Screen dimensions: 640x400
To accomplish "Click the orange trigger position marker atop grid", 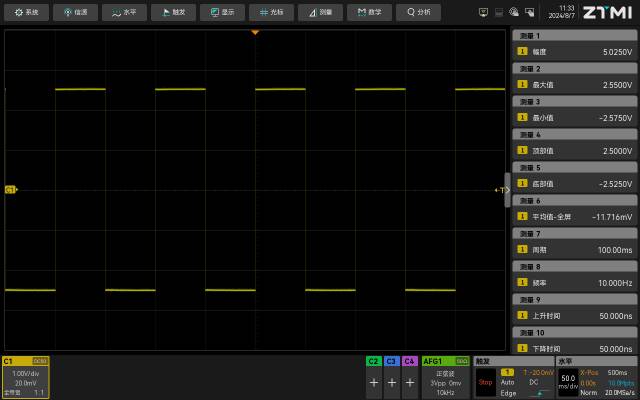I will coord(255,32).
